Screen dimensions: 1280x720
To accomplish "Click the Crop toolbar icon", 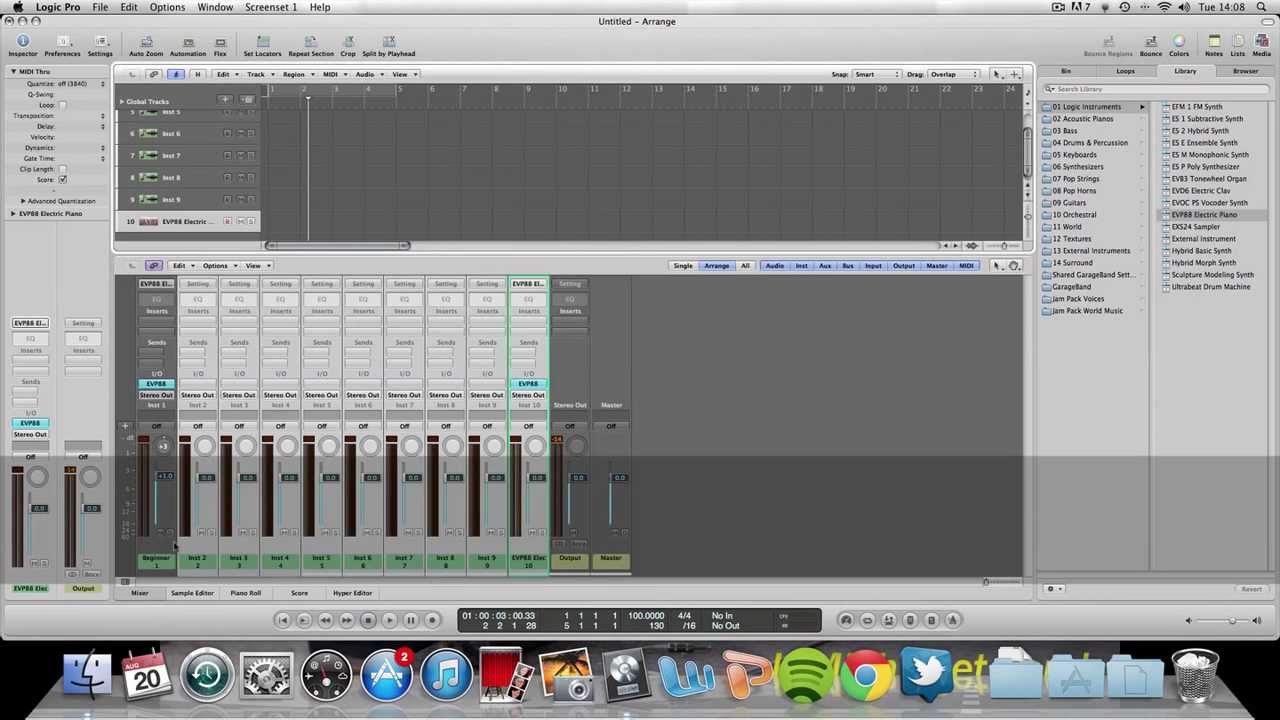I will tap(348, 44).
